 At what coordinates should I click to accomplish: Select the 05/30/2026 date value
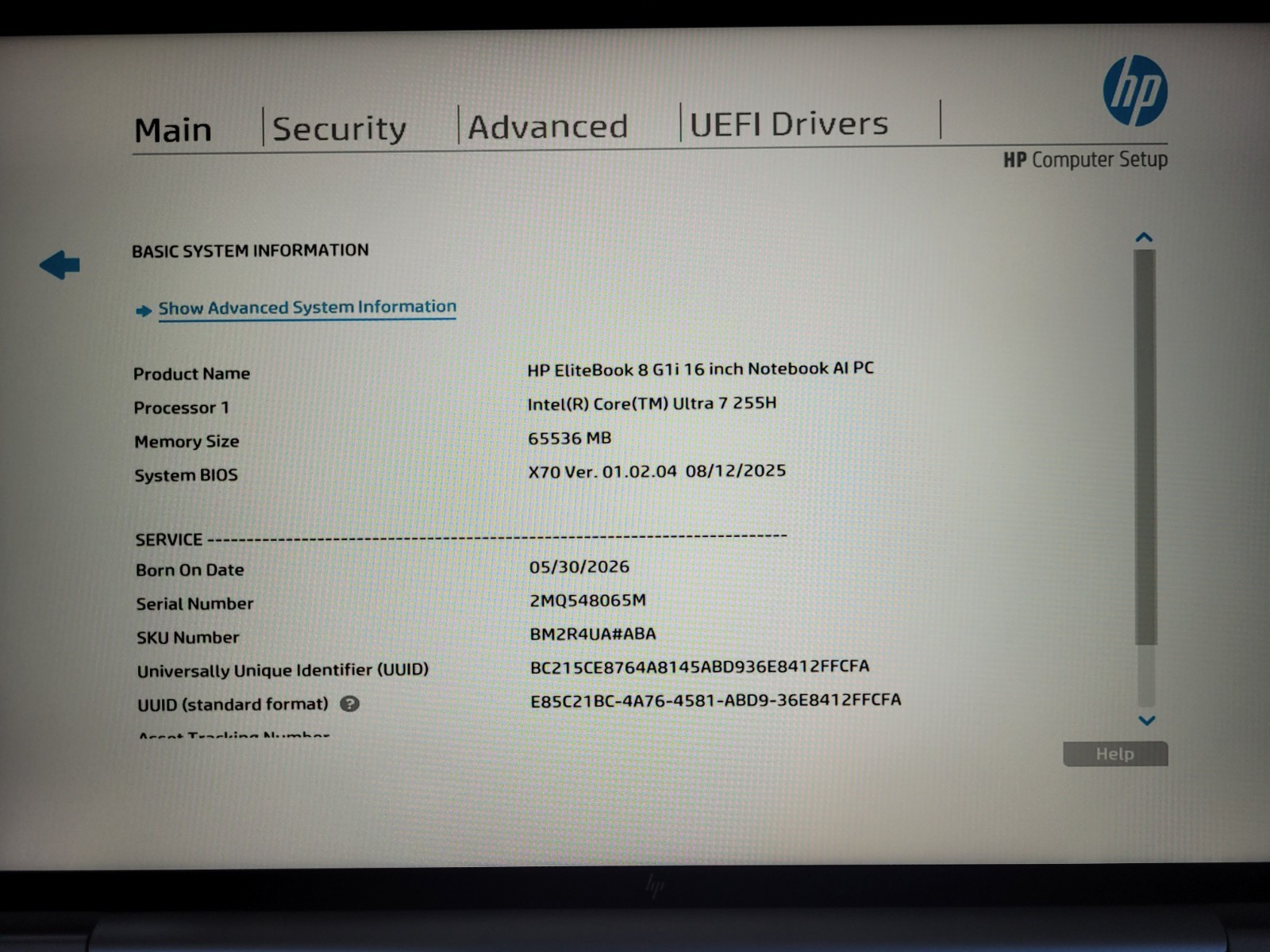pyautogui.click(x=579, y=566)
